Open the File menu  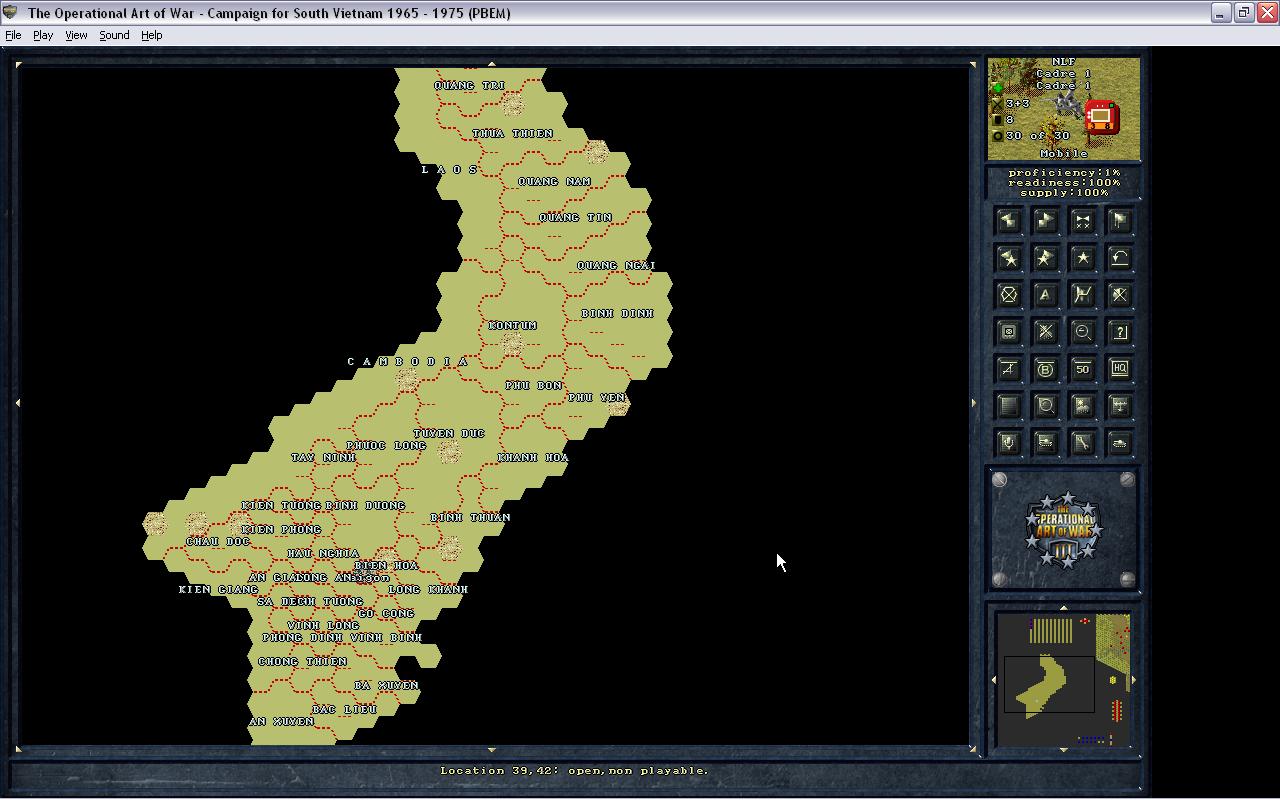coord(13,35)
